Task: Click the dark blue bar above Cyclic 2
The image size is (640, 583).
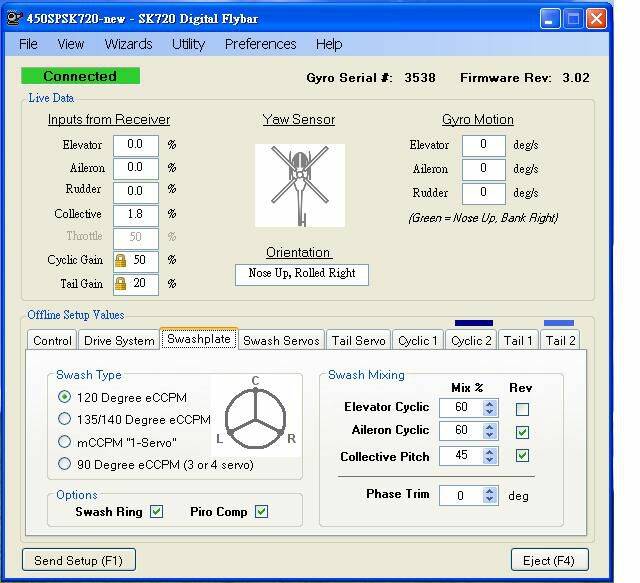Action: 473,323
